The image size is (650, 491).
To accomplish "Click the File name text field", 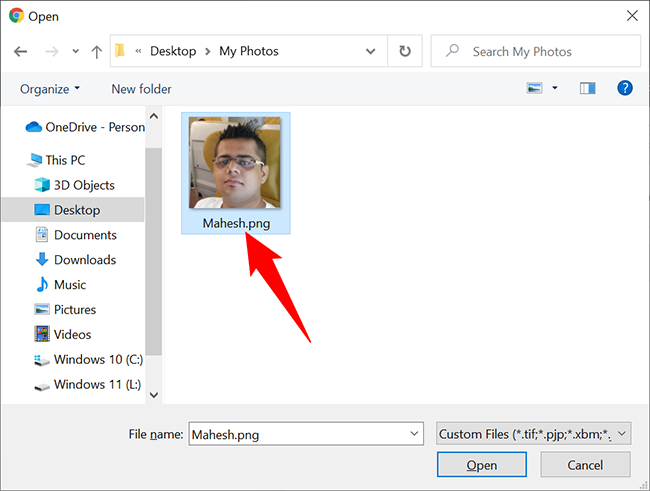I will point(306,434).
